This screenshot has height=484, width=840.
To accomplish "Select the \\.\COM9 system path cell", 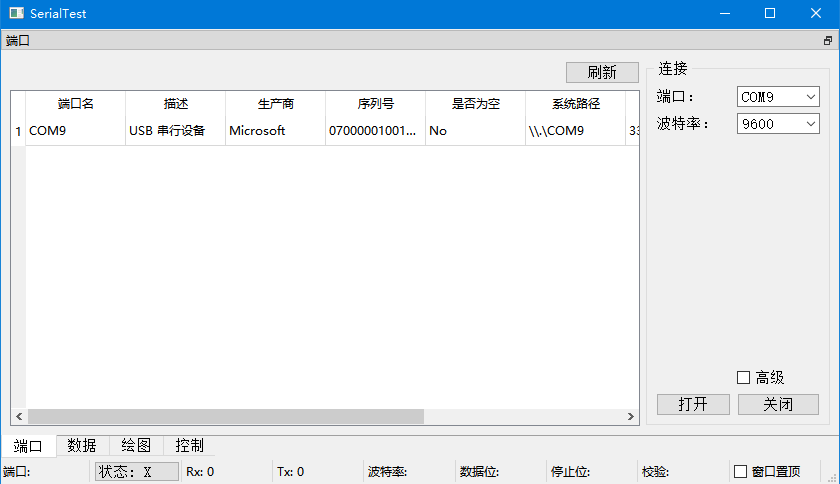I will coord(576,131).
